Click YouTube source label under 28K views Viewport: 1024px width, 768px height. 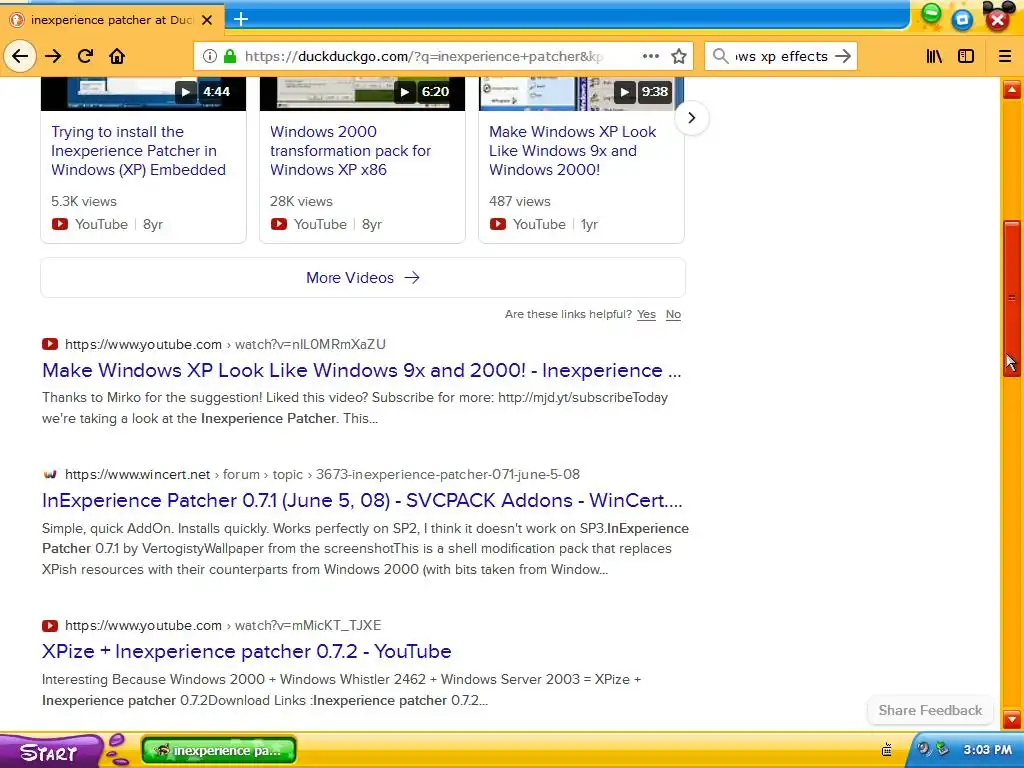click(320, 224)
